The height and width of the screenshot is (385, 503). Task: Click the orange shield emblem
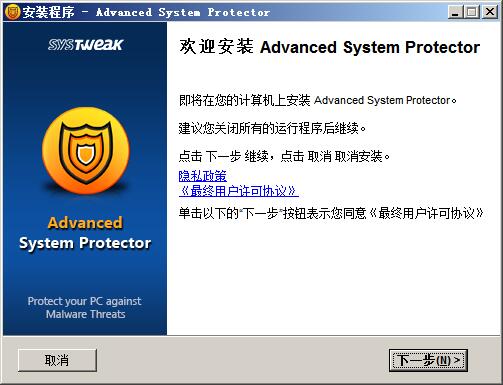(x=86, y=151)
